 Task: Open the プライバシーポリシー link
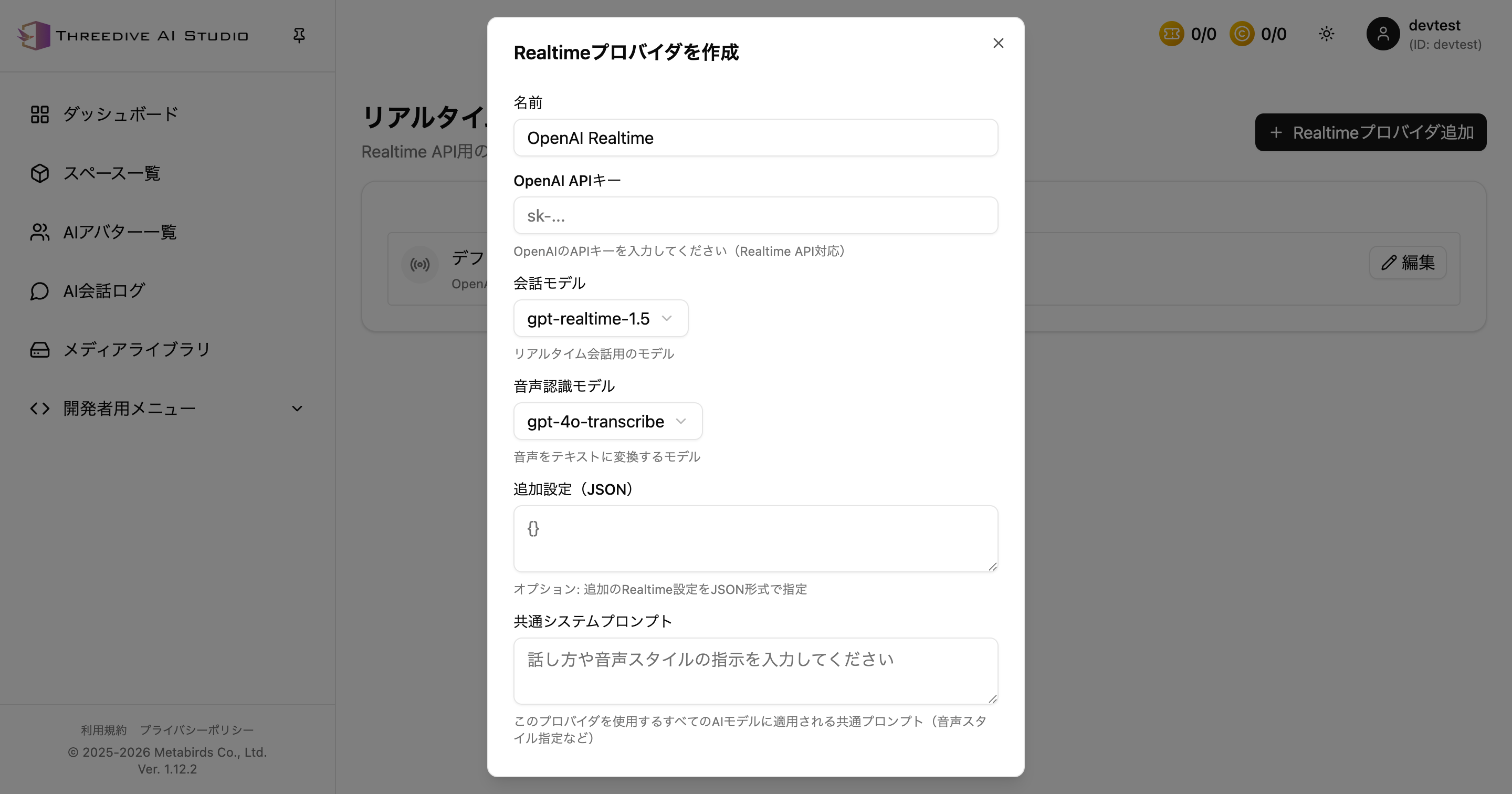tap(197, 730)
